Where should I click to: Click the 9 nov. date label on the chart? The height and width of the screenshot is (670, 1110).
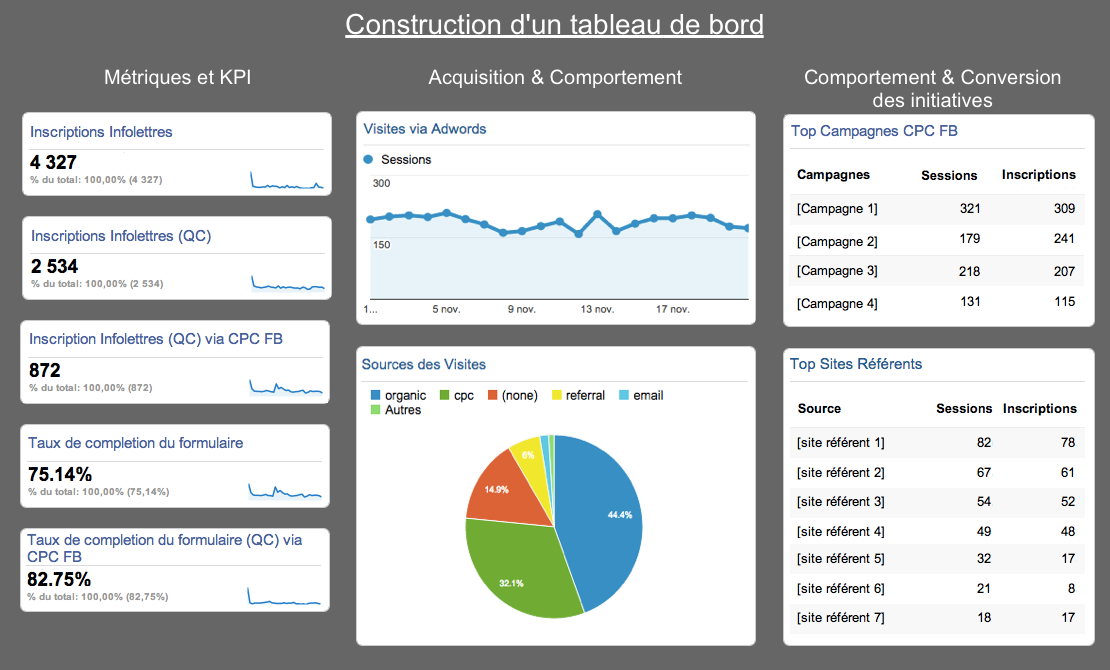coord(522,310)
